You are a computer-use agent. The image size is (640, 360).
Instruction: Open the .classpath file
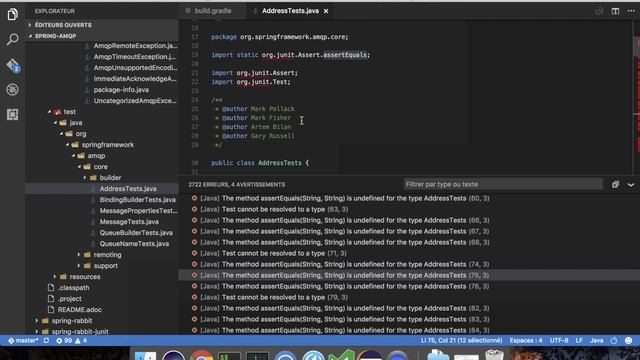point(73,288)
